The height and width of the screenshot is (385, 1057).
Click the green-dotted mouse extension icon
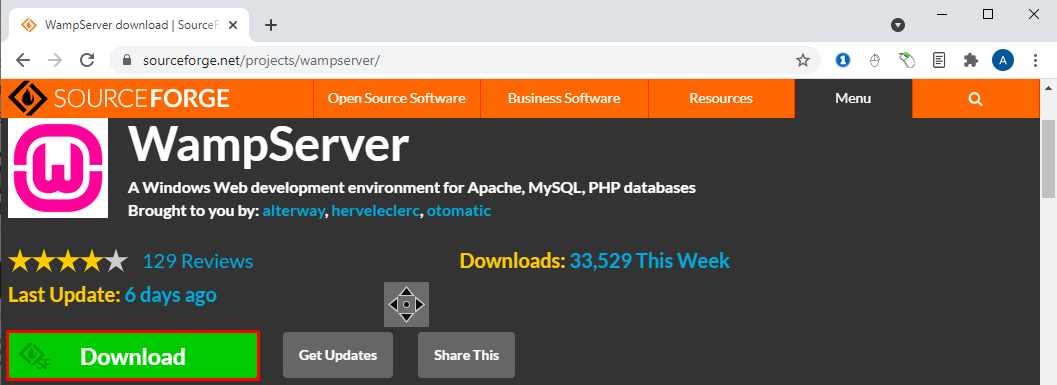(907, 61)
